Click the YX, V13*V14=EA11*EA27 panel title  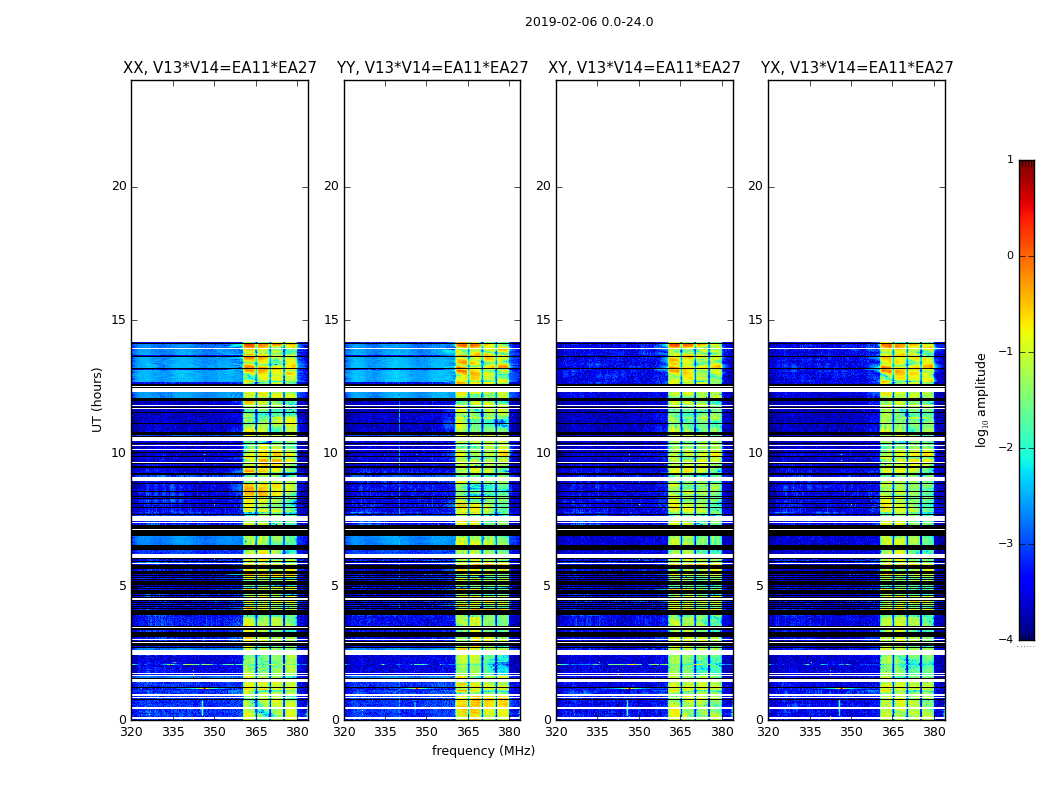(x=856, y=68)
